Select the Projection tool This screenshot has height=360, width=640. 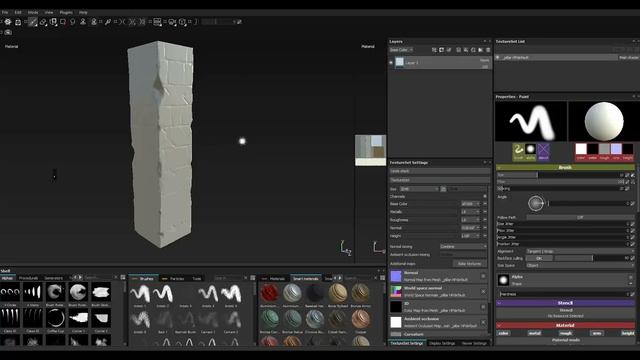53,22
